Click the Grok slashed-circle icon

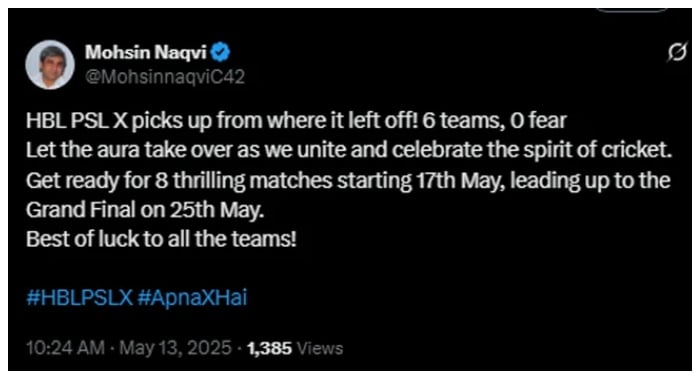(x=676, y=52)
